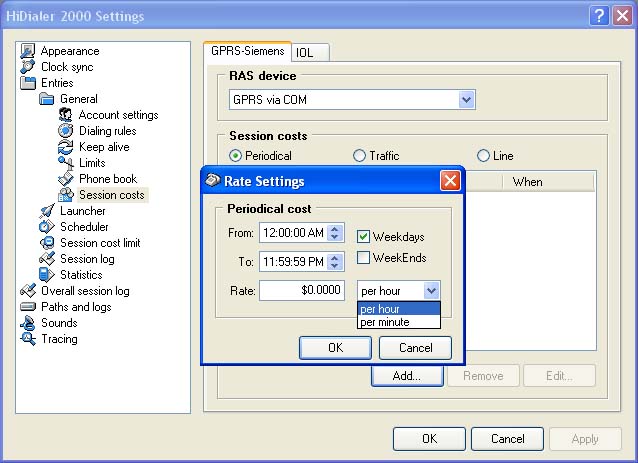Image resolution: width=638 pixels, height=463 pixels.
Task: Select the Statistics tree entry
Action: tap(81, 275)
